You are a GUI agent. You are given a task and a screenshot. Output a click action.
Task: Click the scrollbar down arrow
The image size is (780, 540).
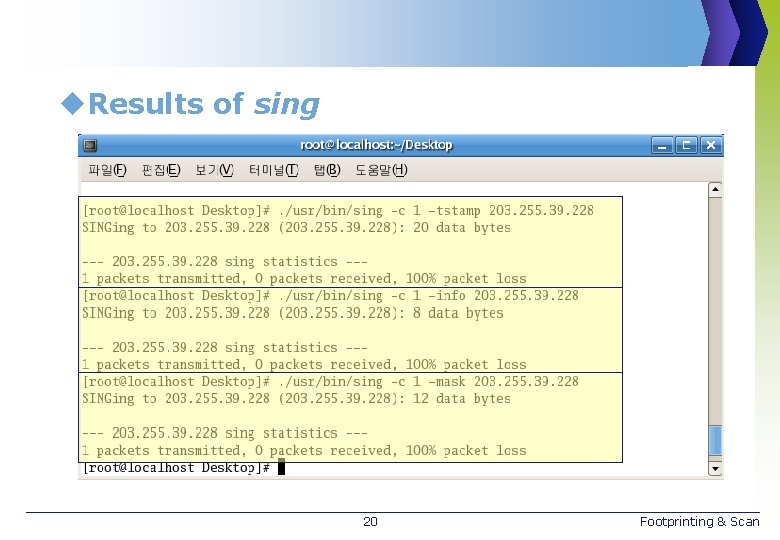(x=715, y=468)
